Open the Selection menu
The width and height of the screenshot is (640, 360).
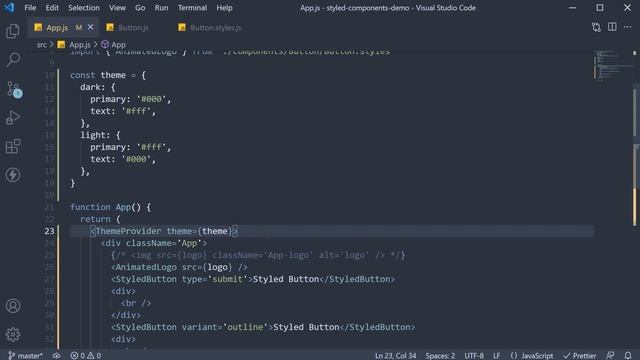pos(84,8)
